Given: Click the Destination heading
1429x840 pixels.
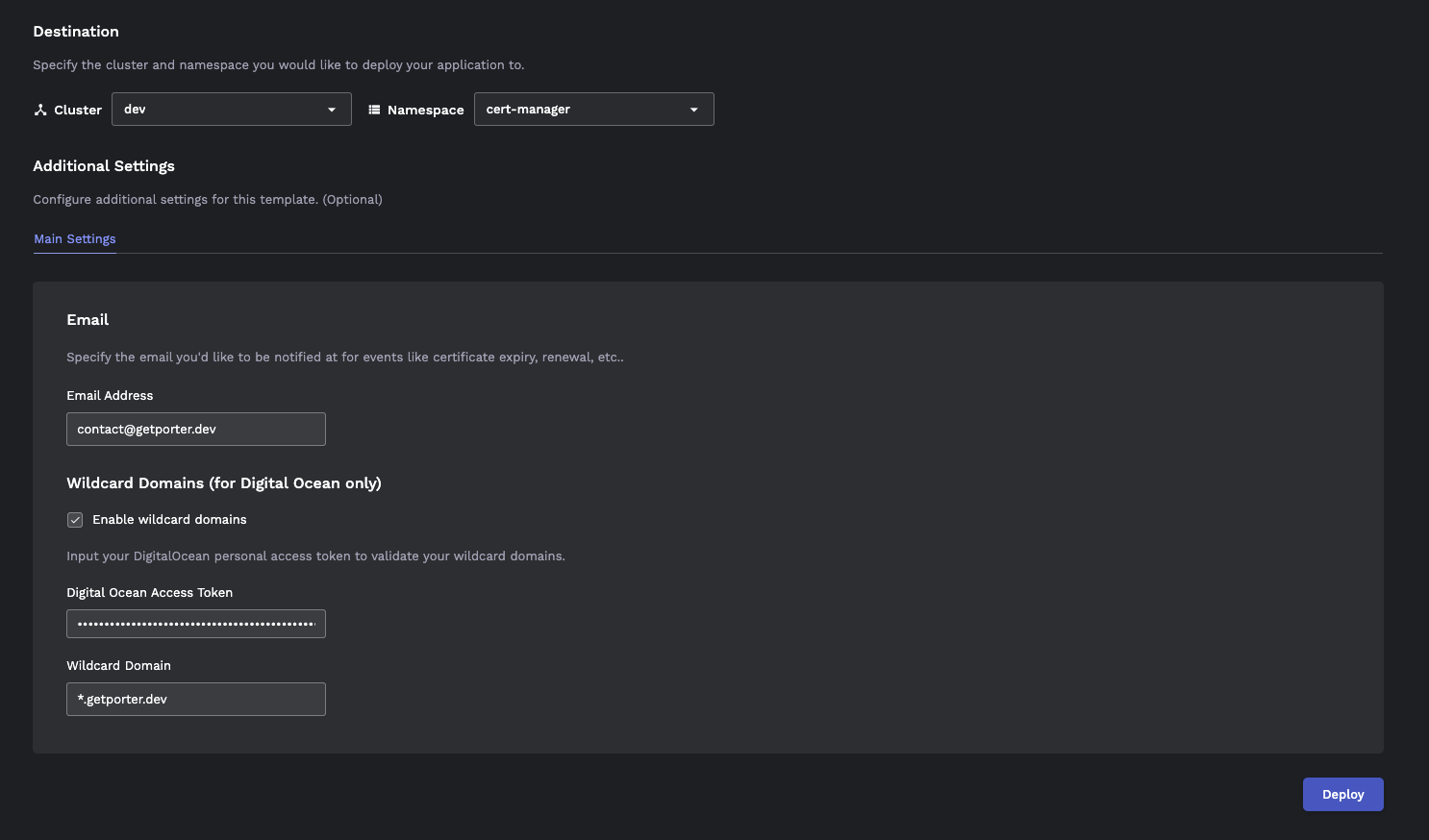Looking at the screenshot, I should pyautogui.click(x=76, y=32).
